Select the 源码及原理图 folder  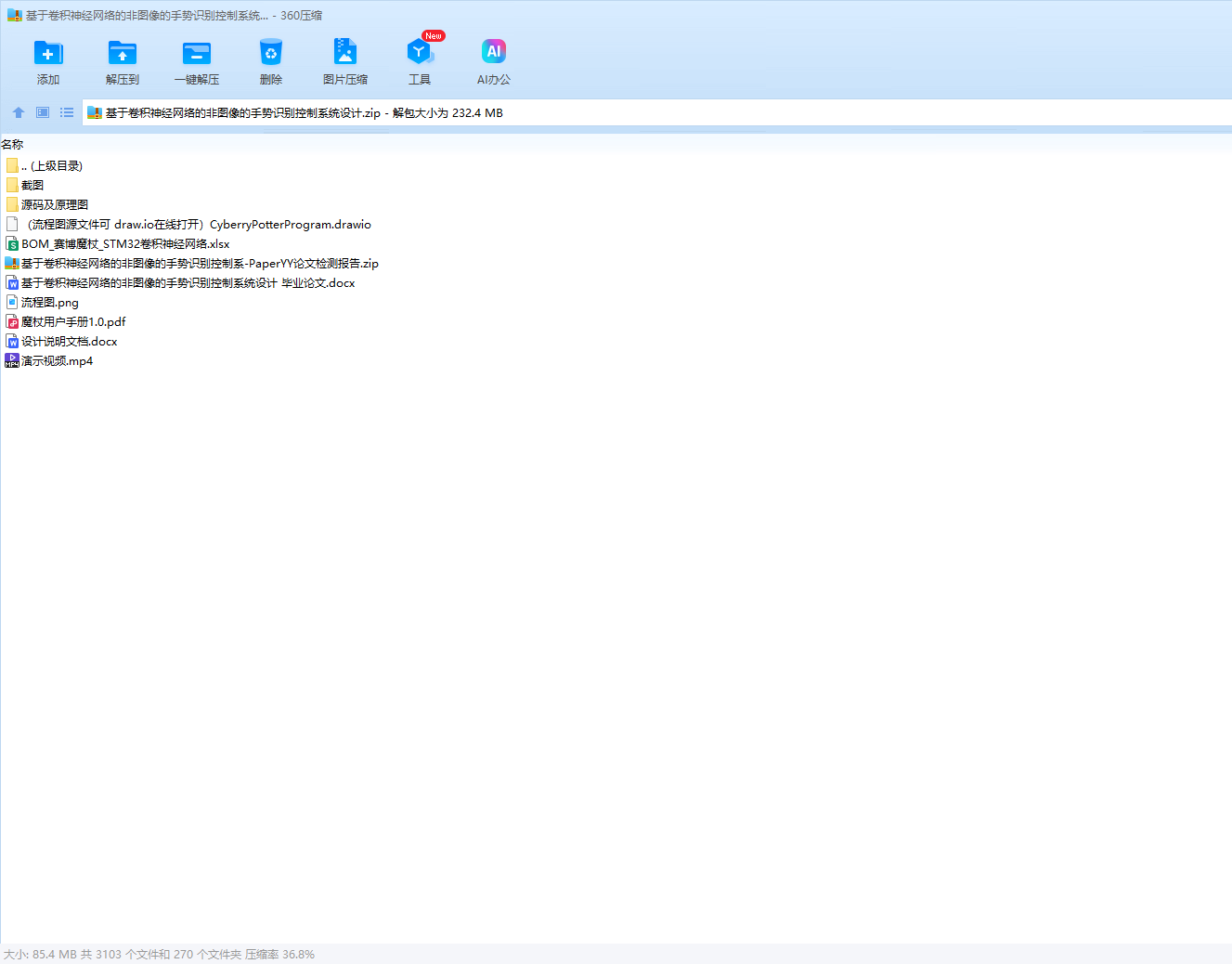(x=47, y=204)
